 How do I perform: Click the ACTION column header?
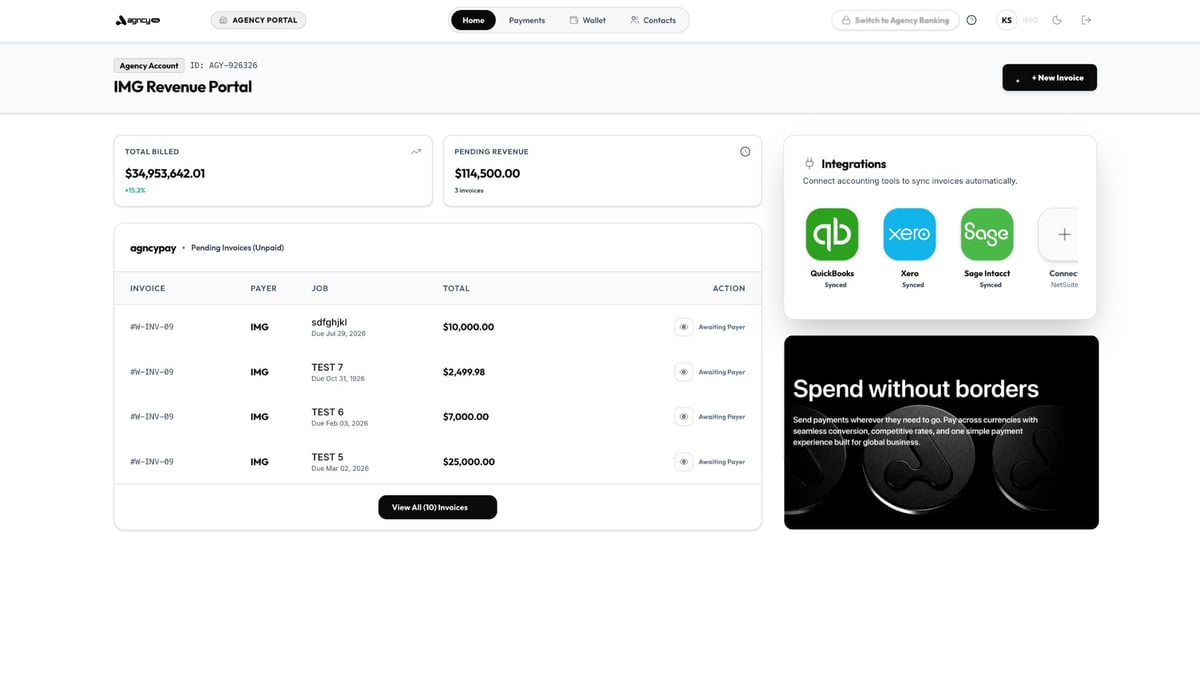pyautogui.click(x=729, y=288)
